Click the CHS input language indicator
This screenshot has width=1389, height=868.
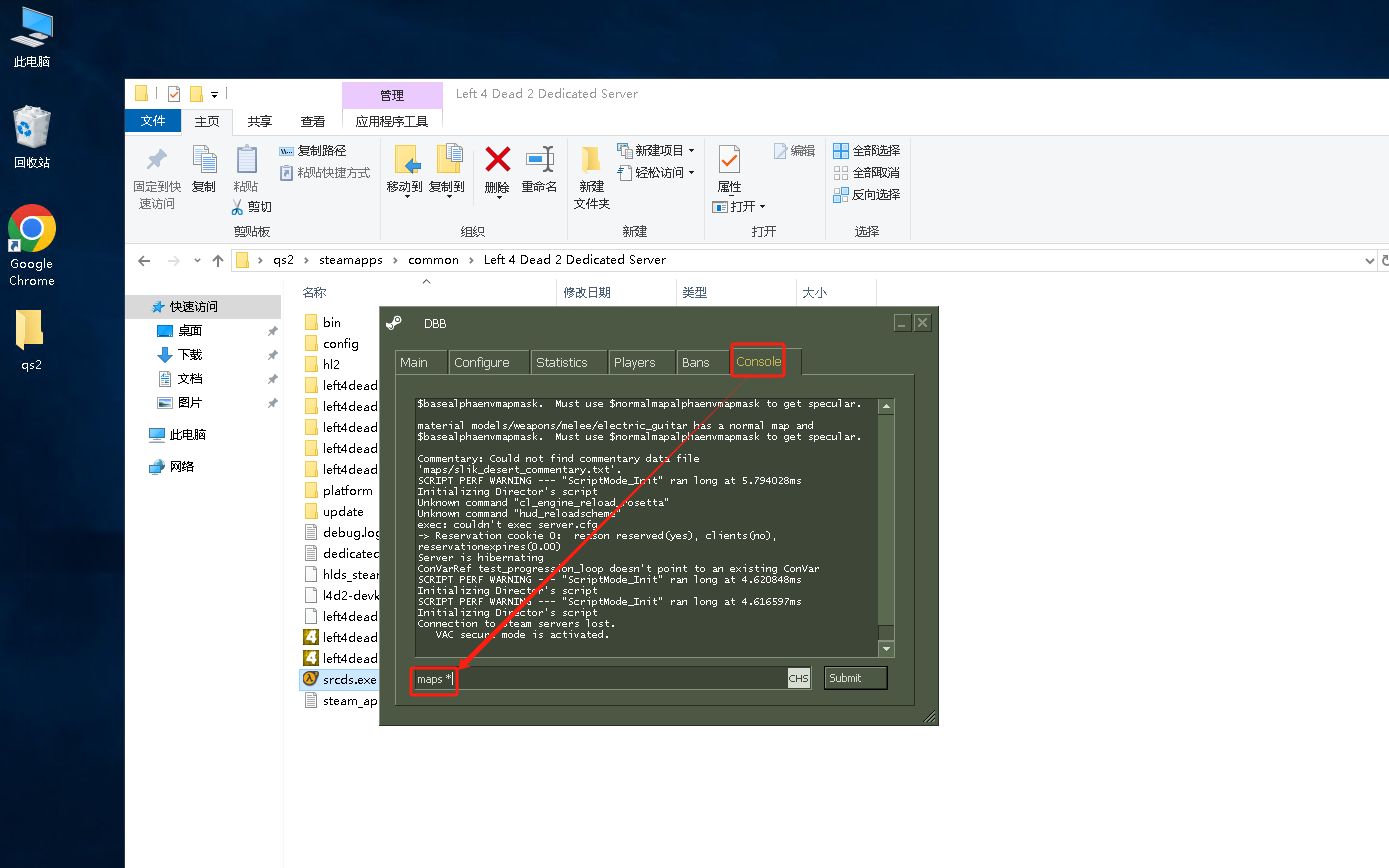pos(798,678)
